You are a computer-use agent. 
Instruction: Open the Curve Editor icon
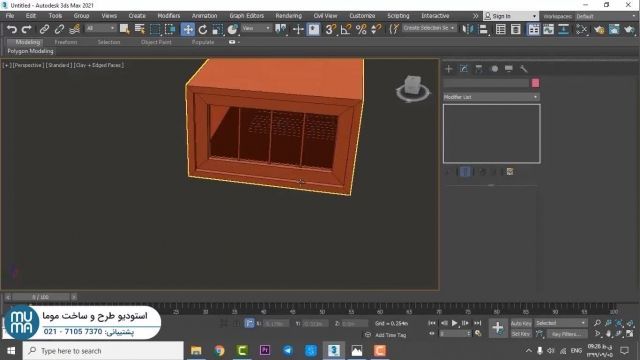549,29
